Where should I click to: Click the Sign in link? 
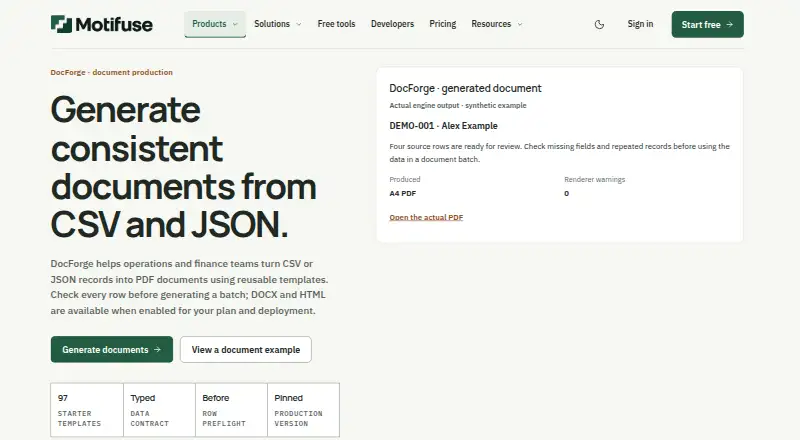point(640,24)
